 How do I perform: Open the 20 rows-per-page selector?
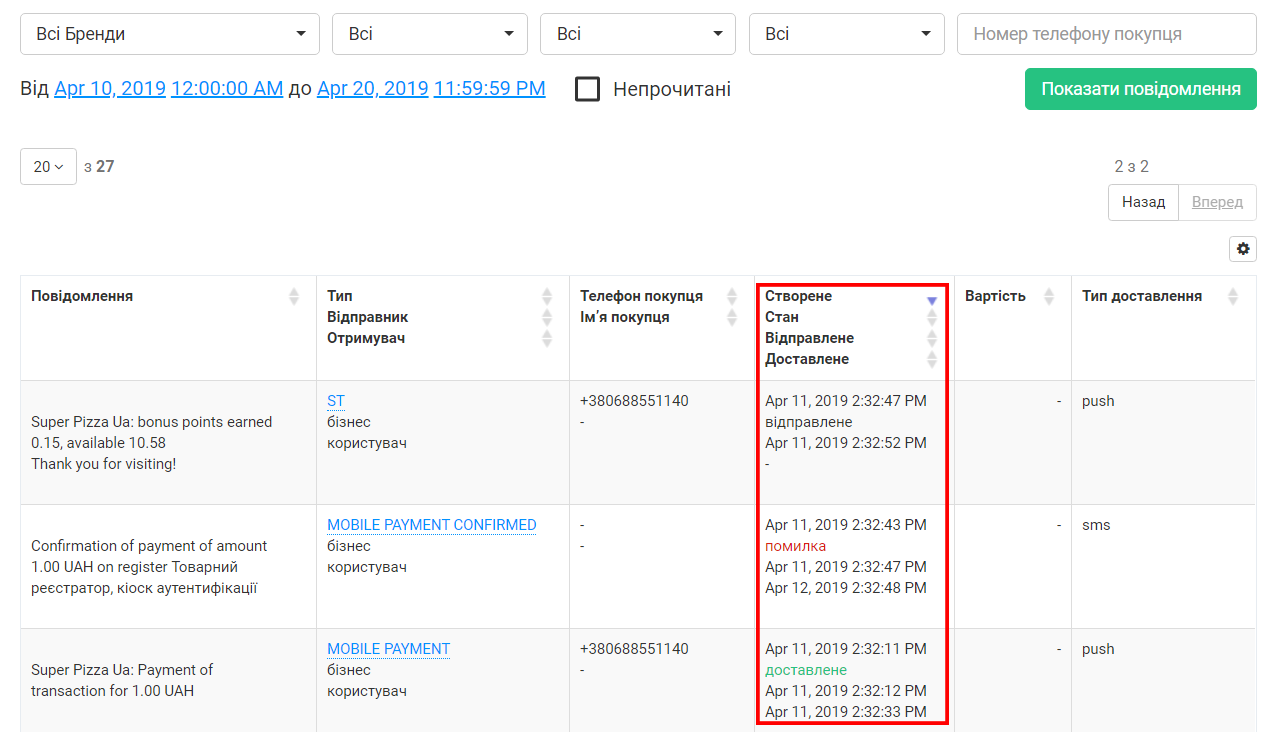[x=48, y=166]
